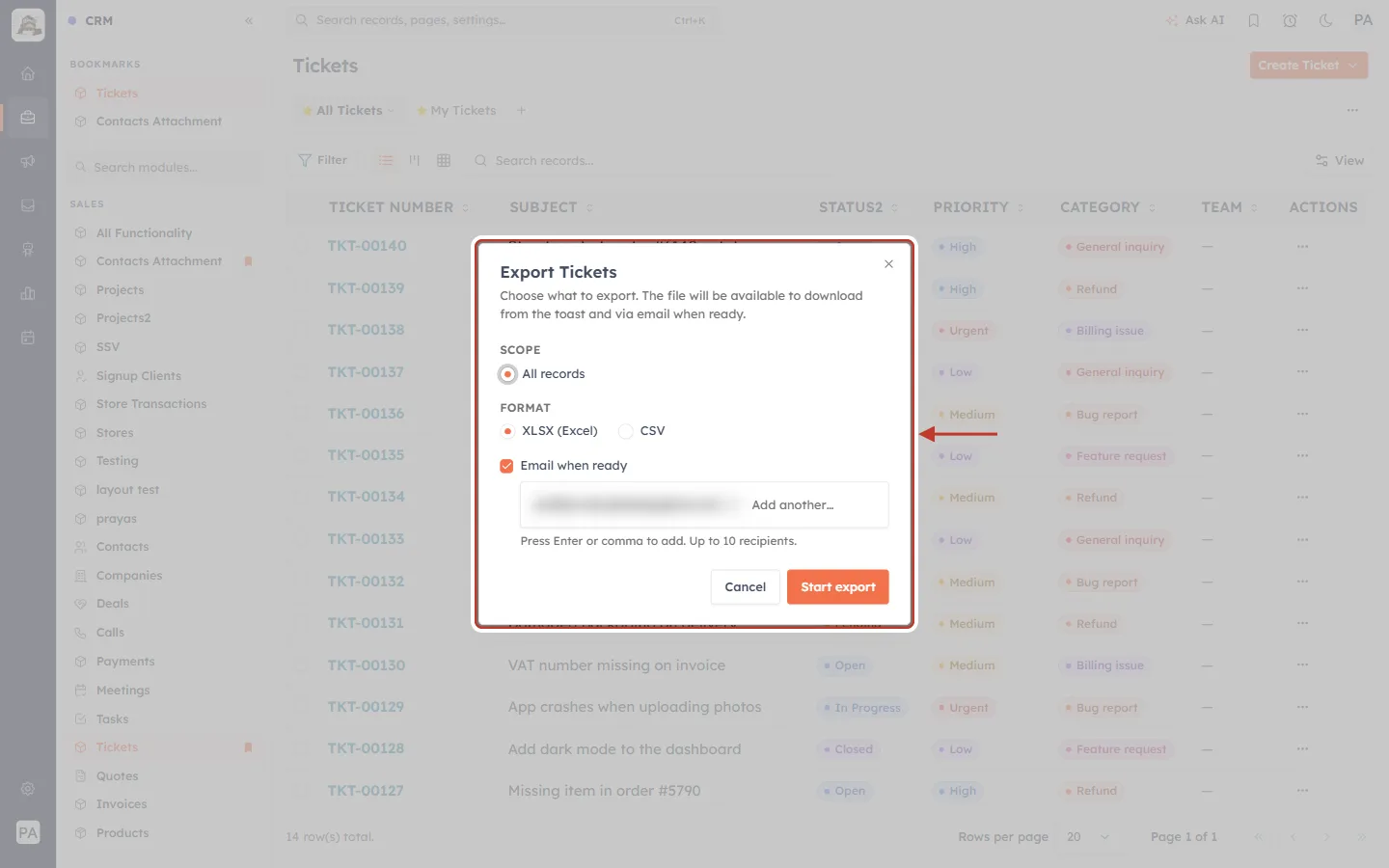This screenshot has height=868, width=1389.
Task: Click the bookmark icon in top bar
Action: 1254,20
